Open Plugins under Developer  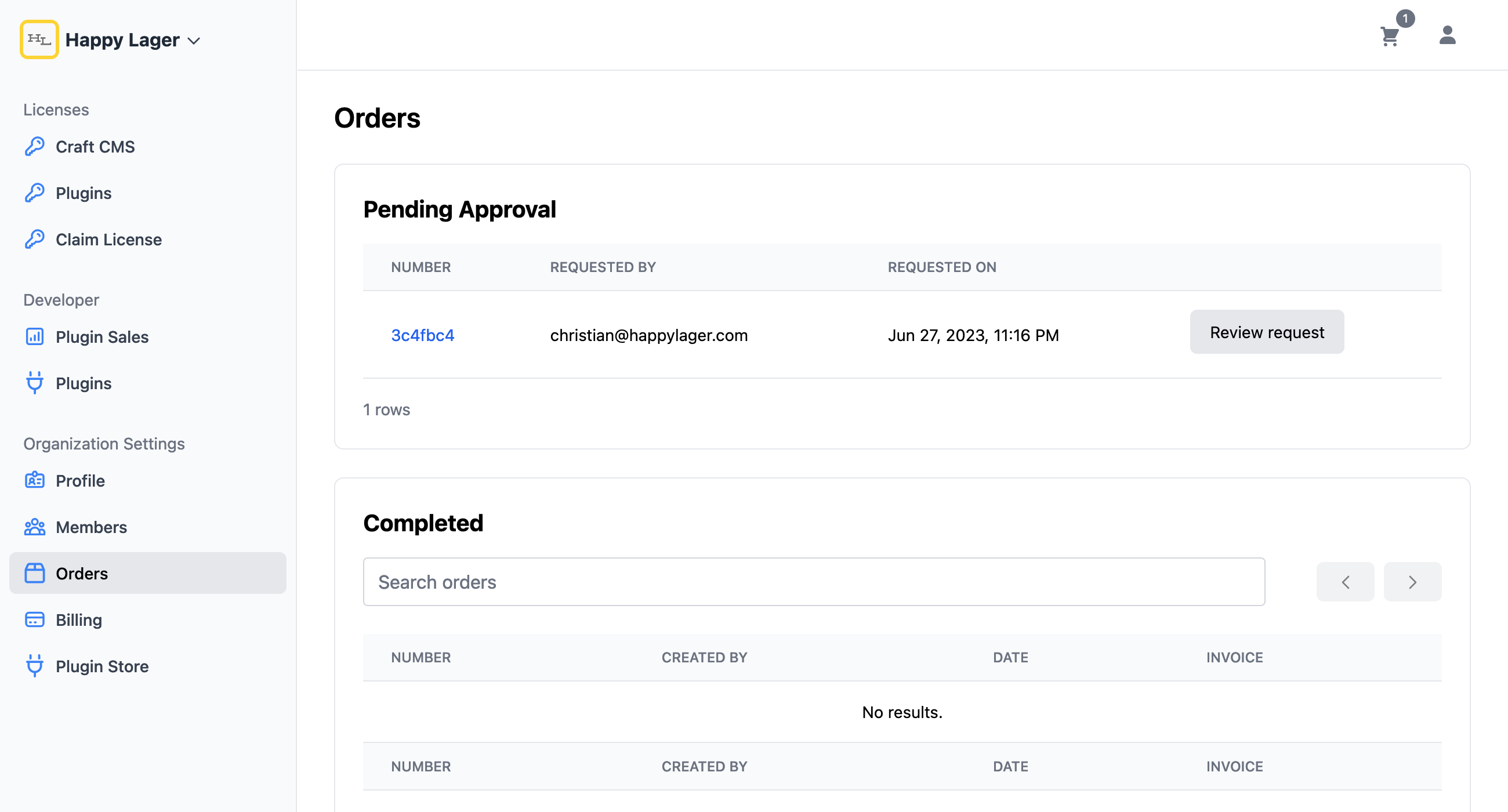pos(147,383)
